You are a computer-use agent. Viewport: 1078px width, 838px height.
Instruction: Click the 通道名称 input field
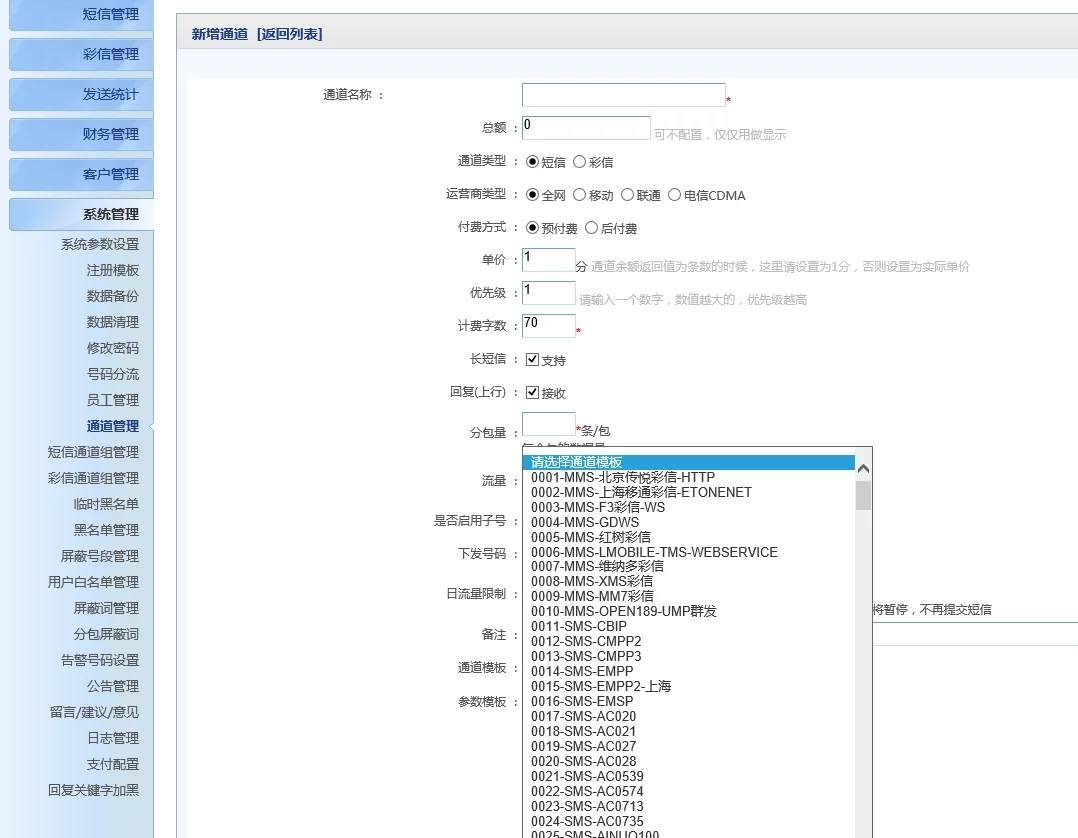623,95
